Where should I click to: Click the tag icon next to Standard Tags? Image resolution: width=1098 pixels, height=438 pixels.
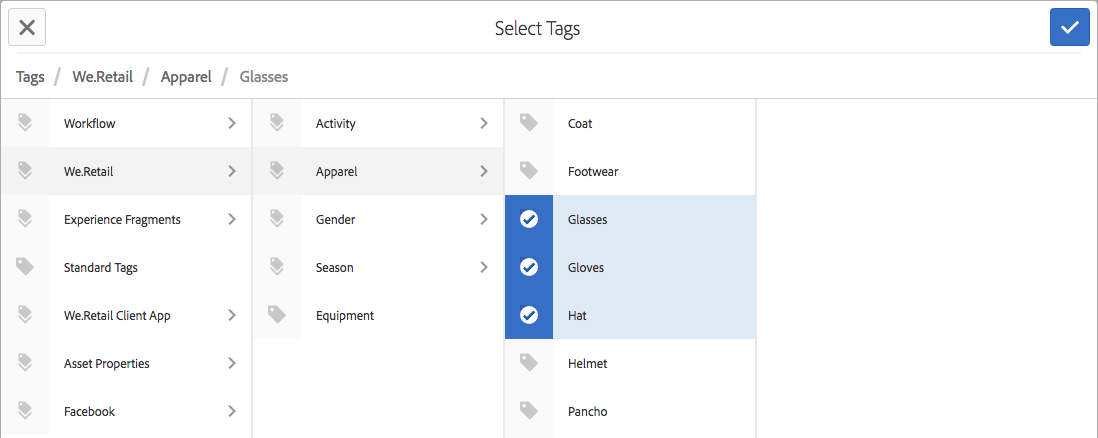click(25, 267)
